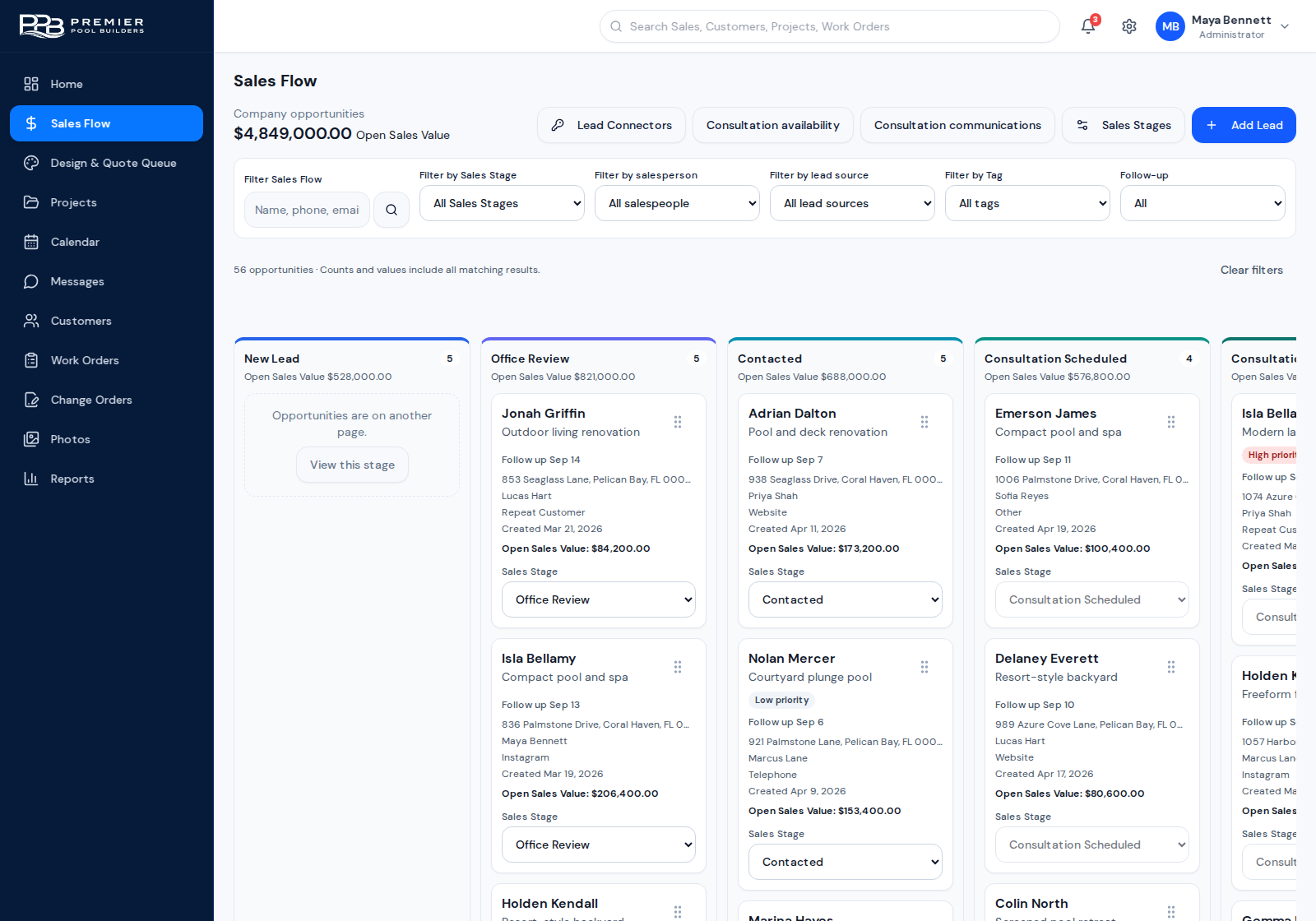
Task: Click the MB user avatar
Action: tap(1170, 26)
